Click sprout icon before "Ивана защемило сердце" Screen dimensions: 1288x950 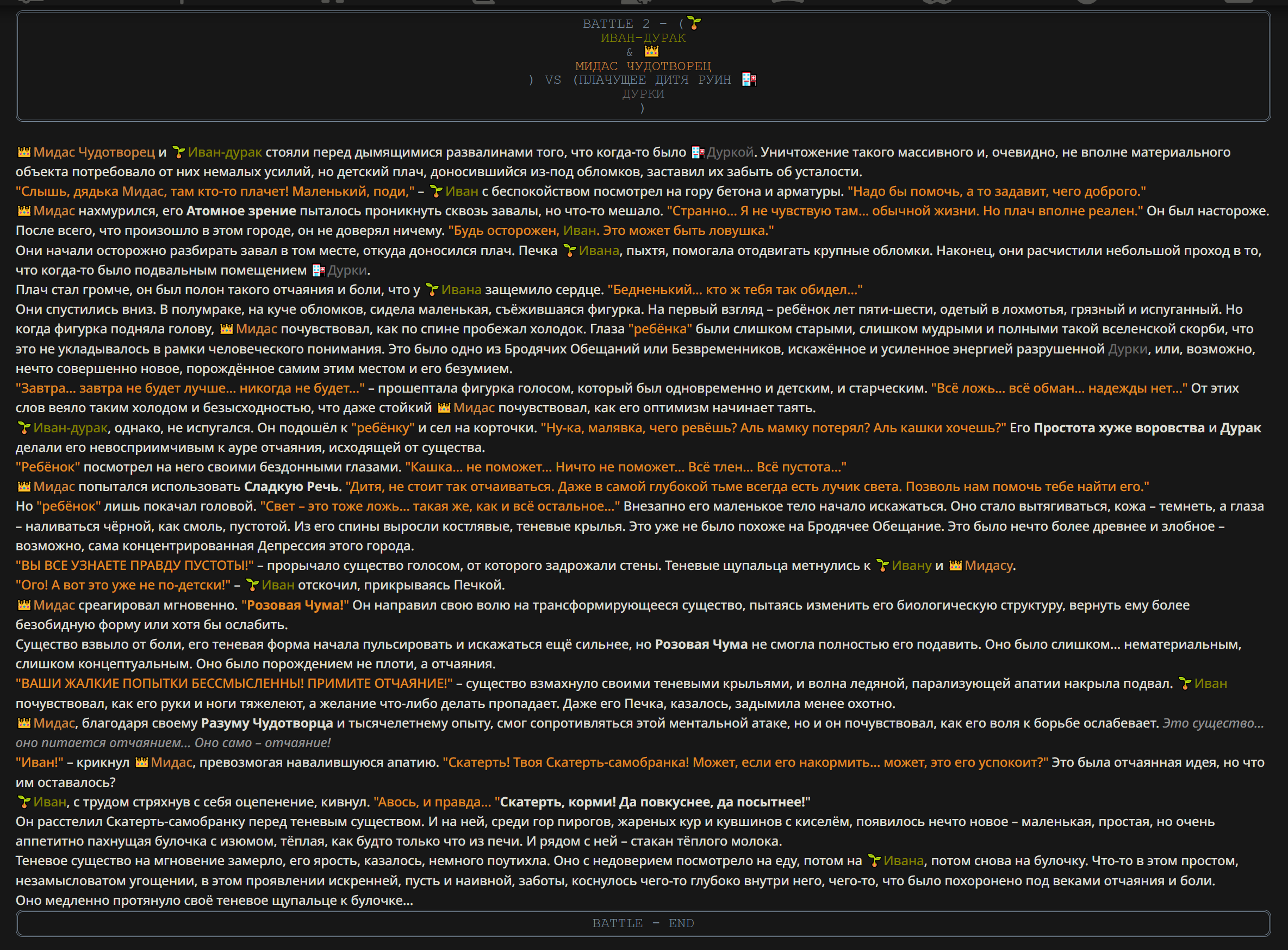432,289
